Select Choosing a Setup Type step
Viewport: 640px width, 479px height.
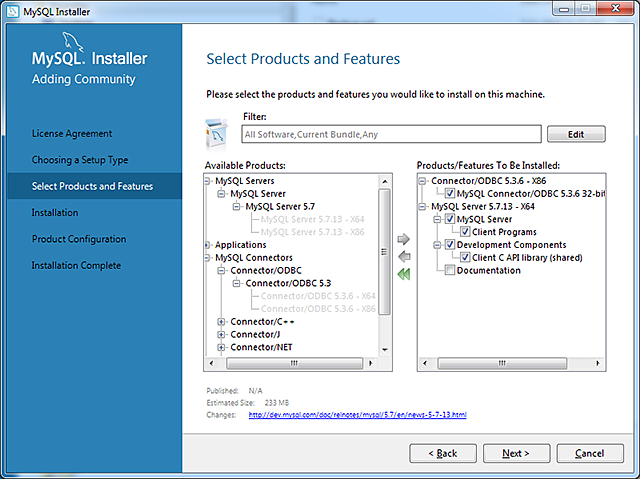80,160
